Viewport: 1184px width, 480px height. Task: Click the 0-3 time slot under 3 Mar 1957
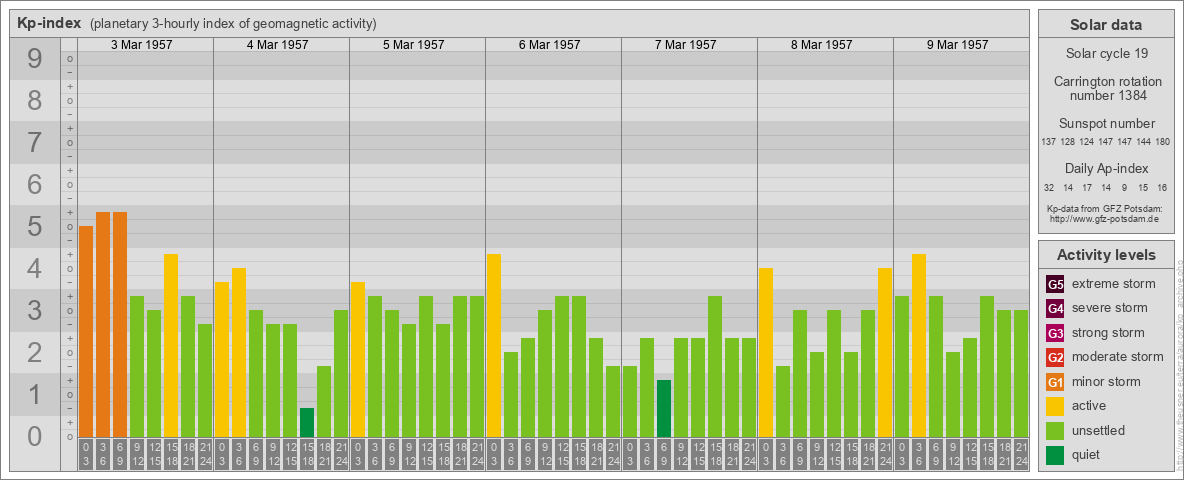[86, 455]
